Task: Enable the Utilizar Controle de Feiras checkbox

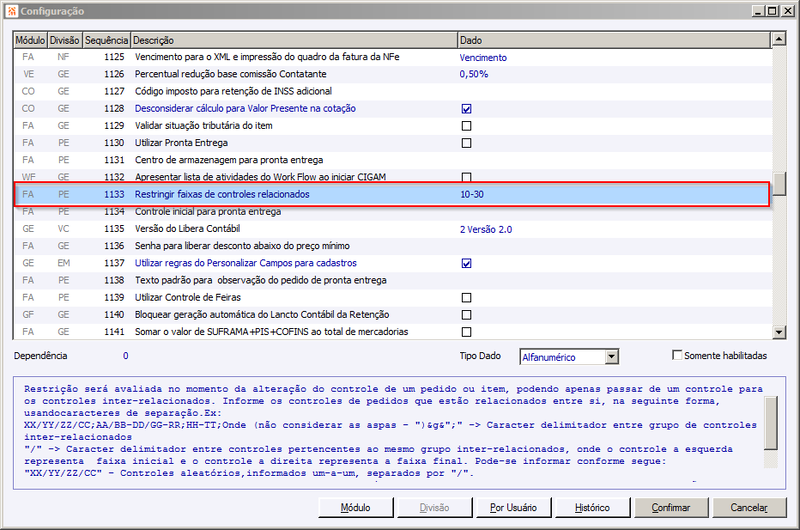Action: tap(466, 297)
